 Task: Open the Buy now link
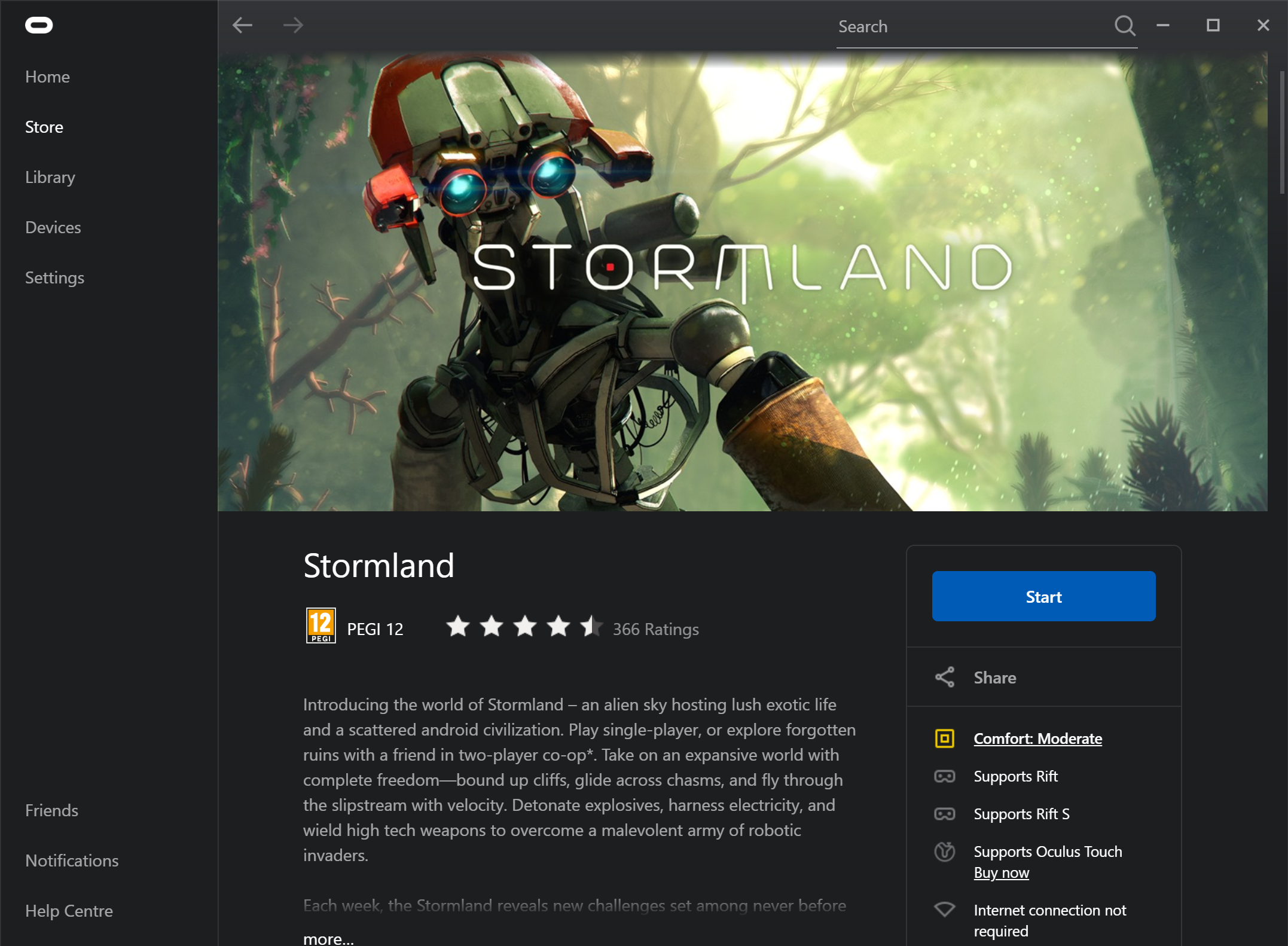click(1001, 872)
